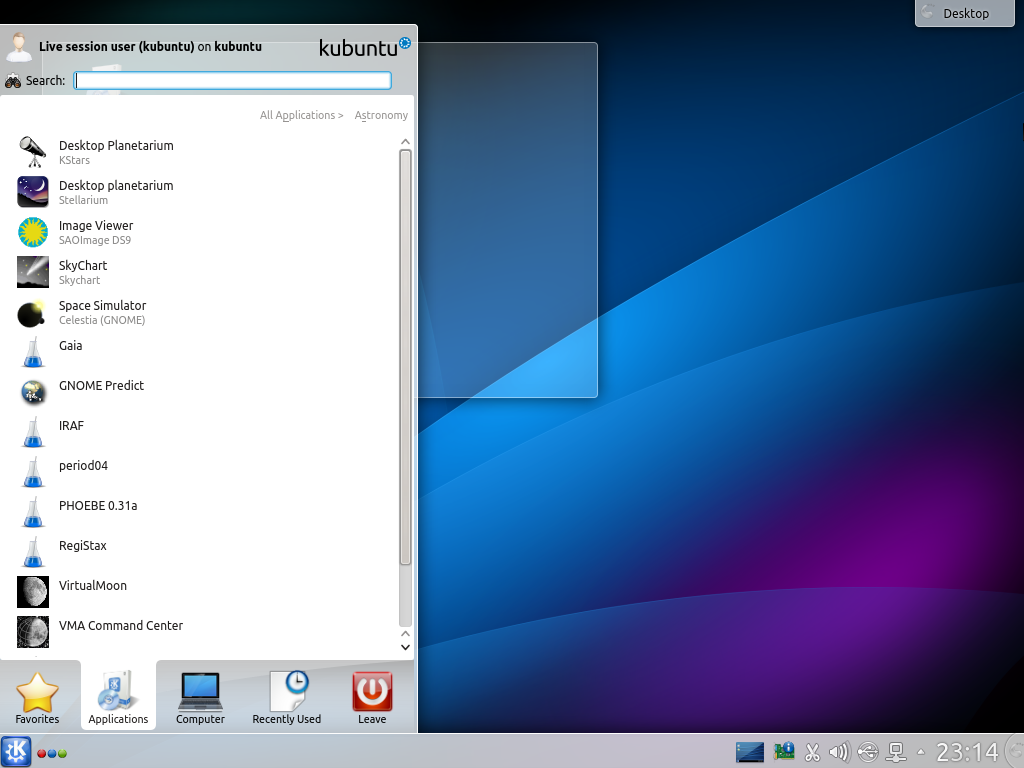Select the Applications tab

click(118, 696)
